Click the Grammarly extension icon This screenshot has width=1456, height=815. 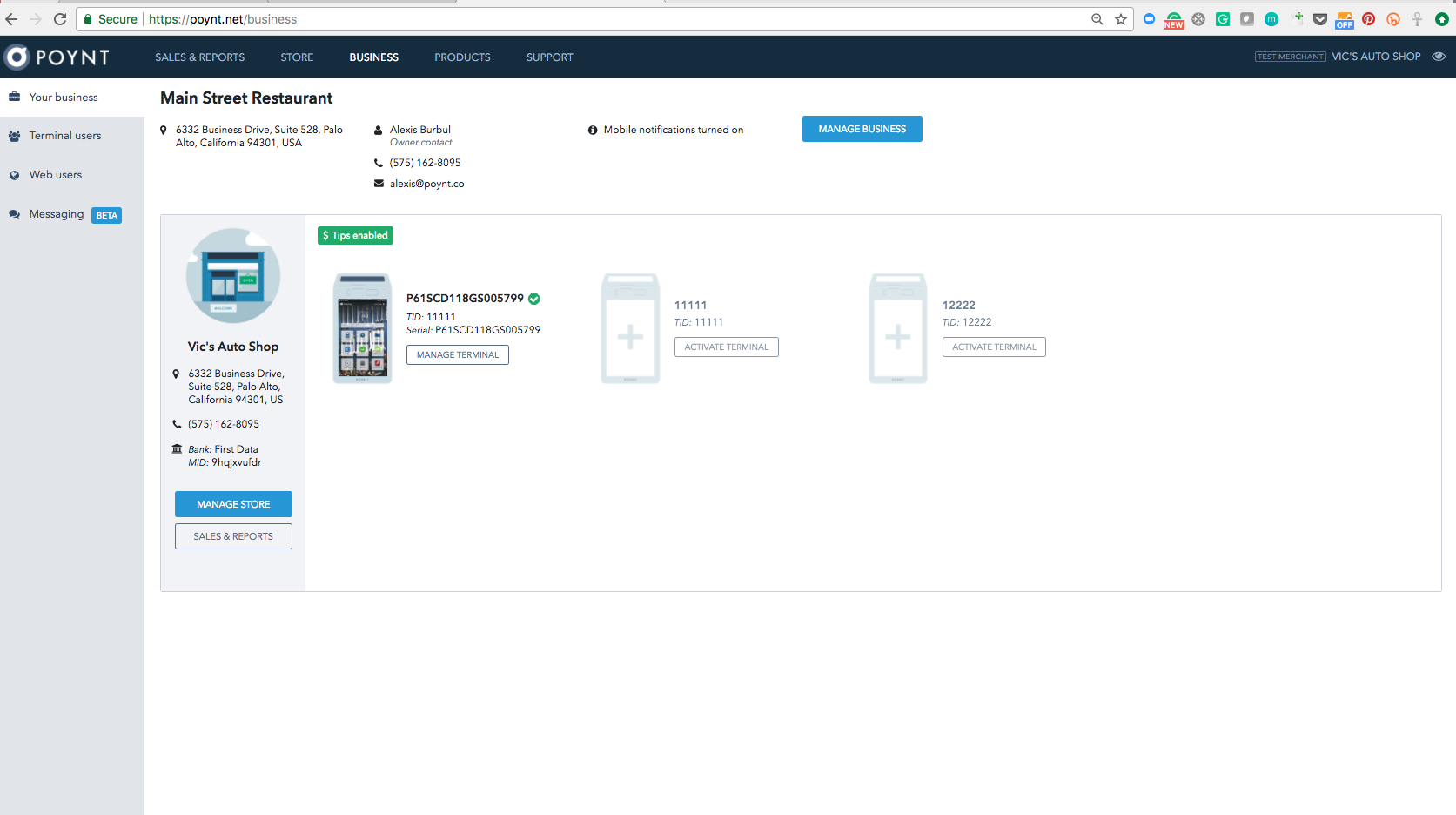1223,19
